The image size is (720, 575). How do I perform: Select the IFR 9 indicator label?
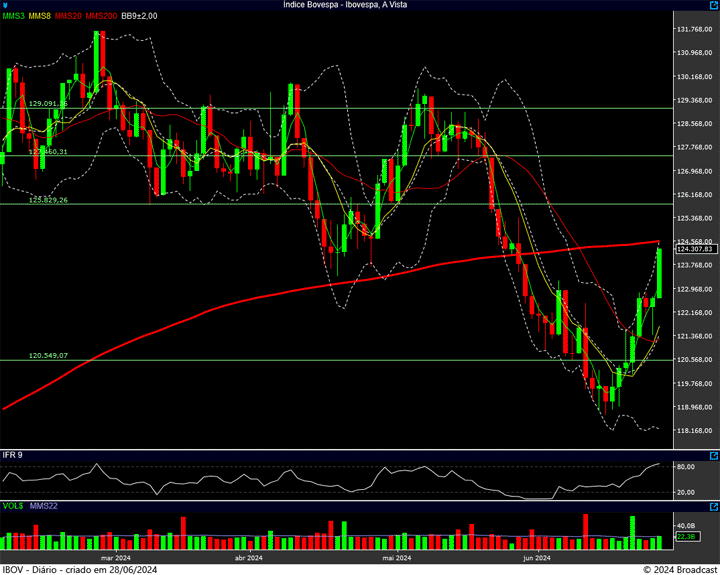coord(12,455)
